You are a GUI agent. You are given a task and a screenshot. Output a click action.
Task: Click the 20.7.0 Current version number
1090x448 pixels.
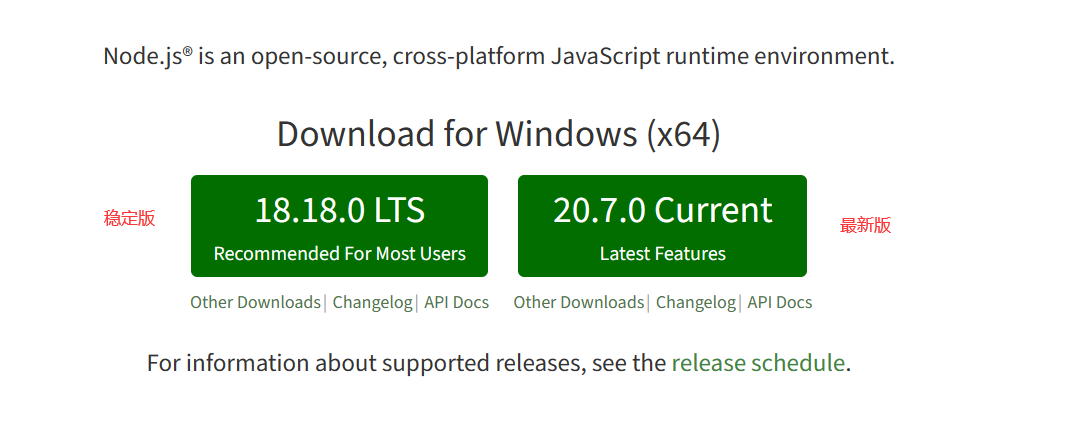tap(662, 211)
